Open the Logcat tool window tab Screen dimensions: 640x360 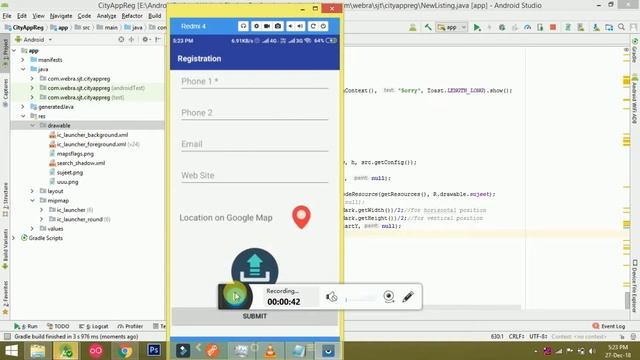(x=93, y=326)
